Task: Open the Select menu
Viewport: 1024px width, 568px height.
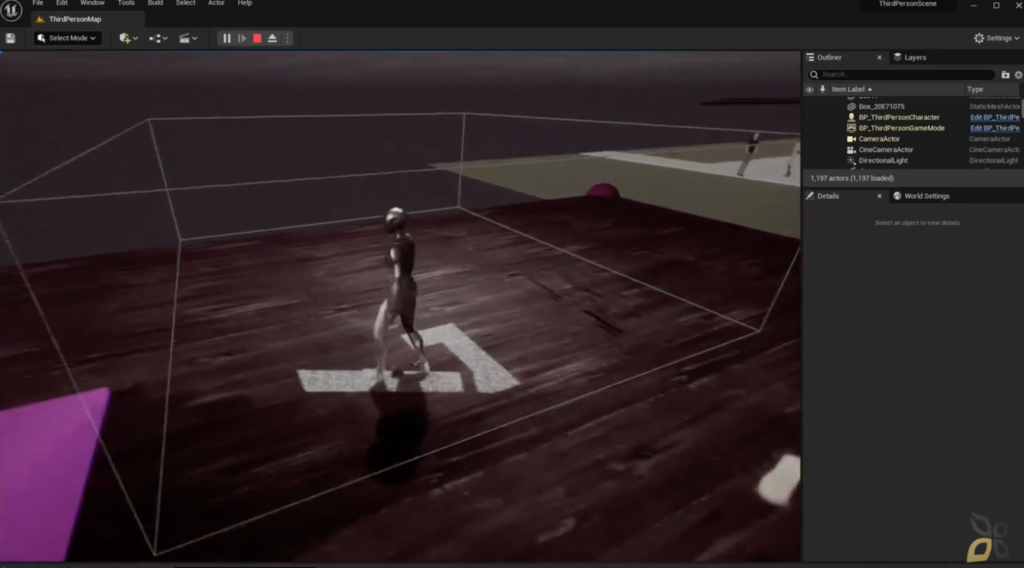Action: [x=185, y=3]
